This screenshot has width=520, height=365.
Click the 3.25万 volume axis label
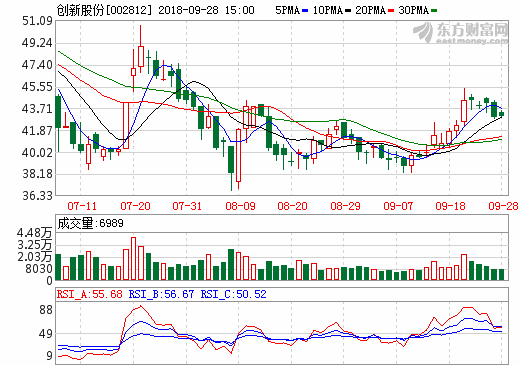coord(35,245)
